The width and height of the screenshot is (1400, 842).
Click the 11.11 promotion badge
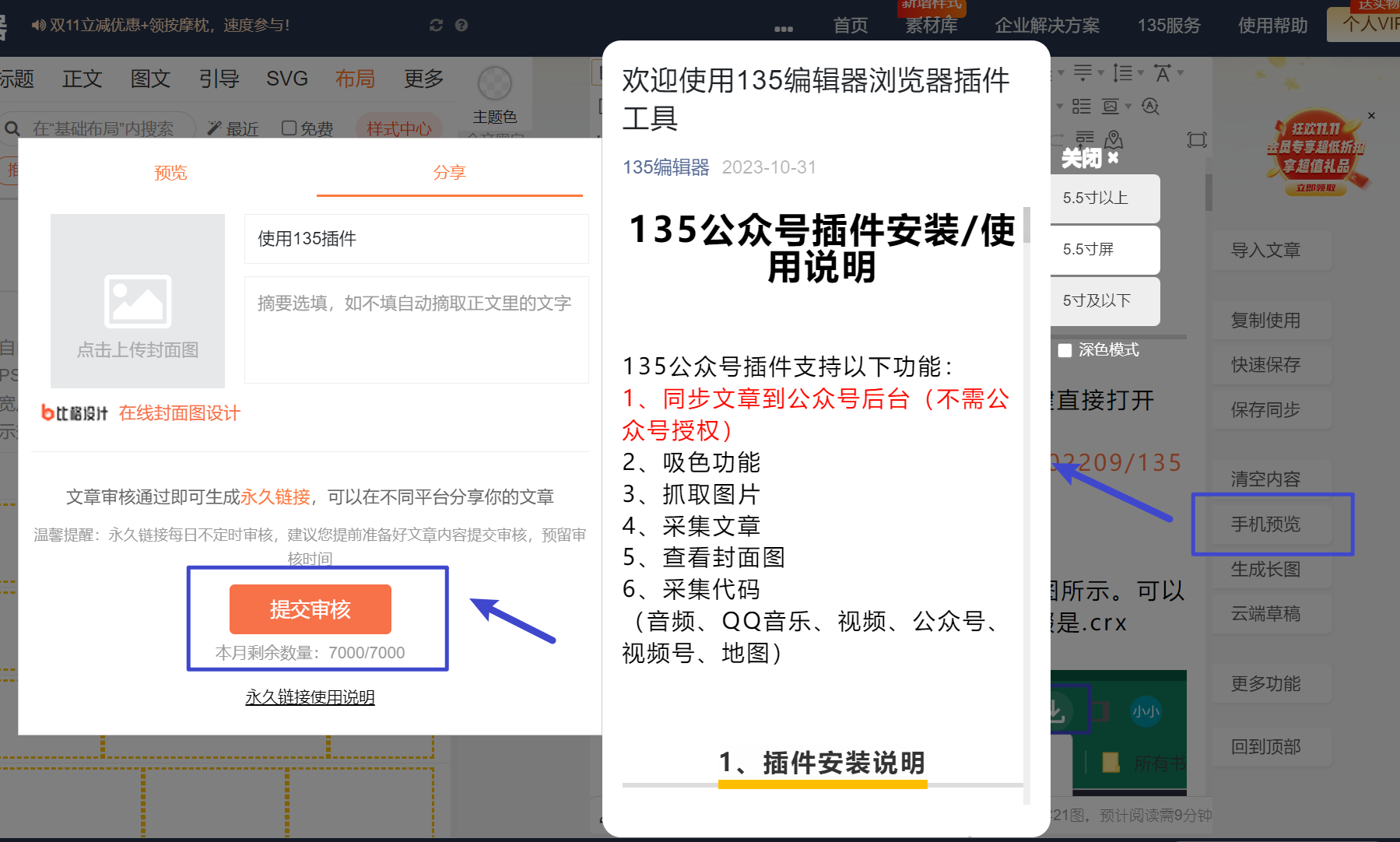click(x=1316, y=154)
